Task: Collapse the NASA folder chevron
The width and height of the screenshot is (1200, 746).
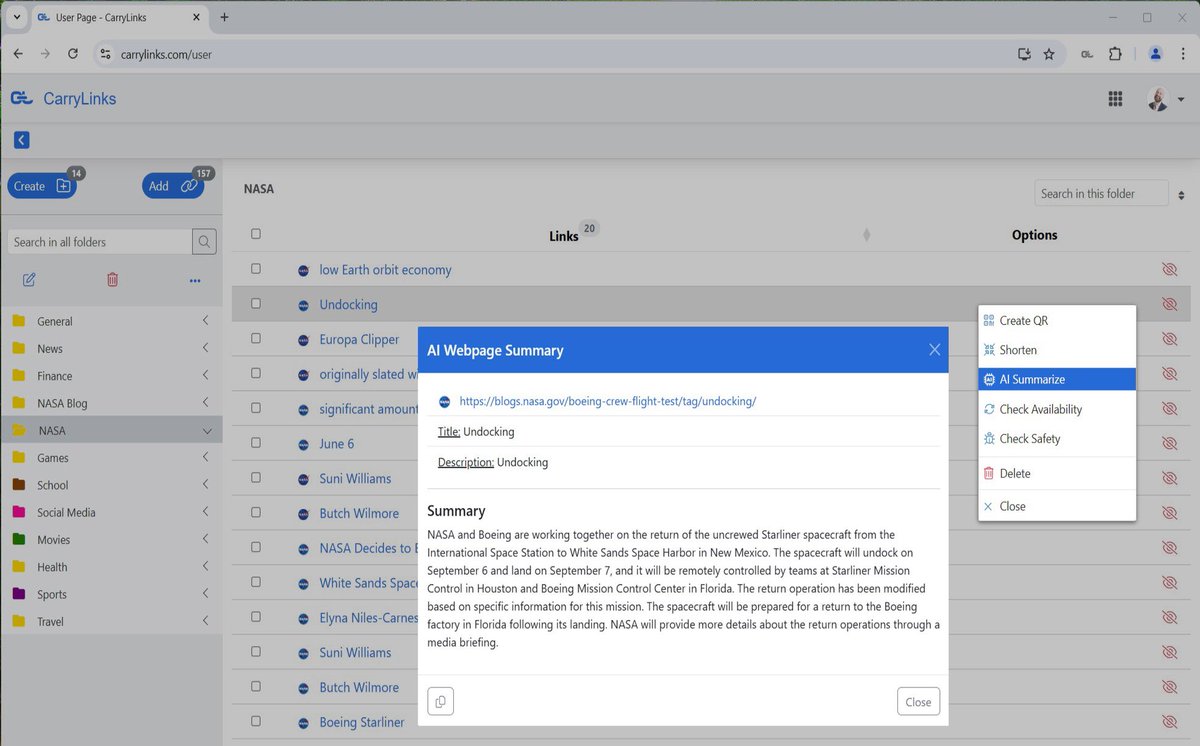Action: tap(207, 431)
